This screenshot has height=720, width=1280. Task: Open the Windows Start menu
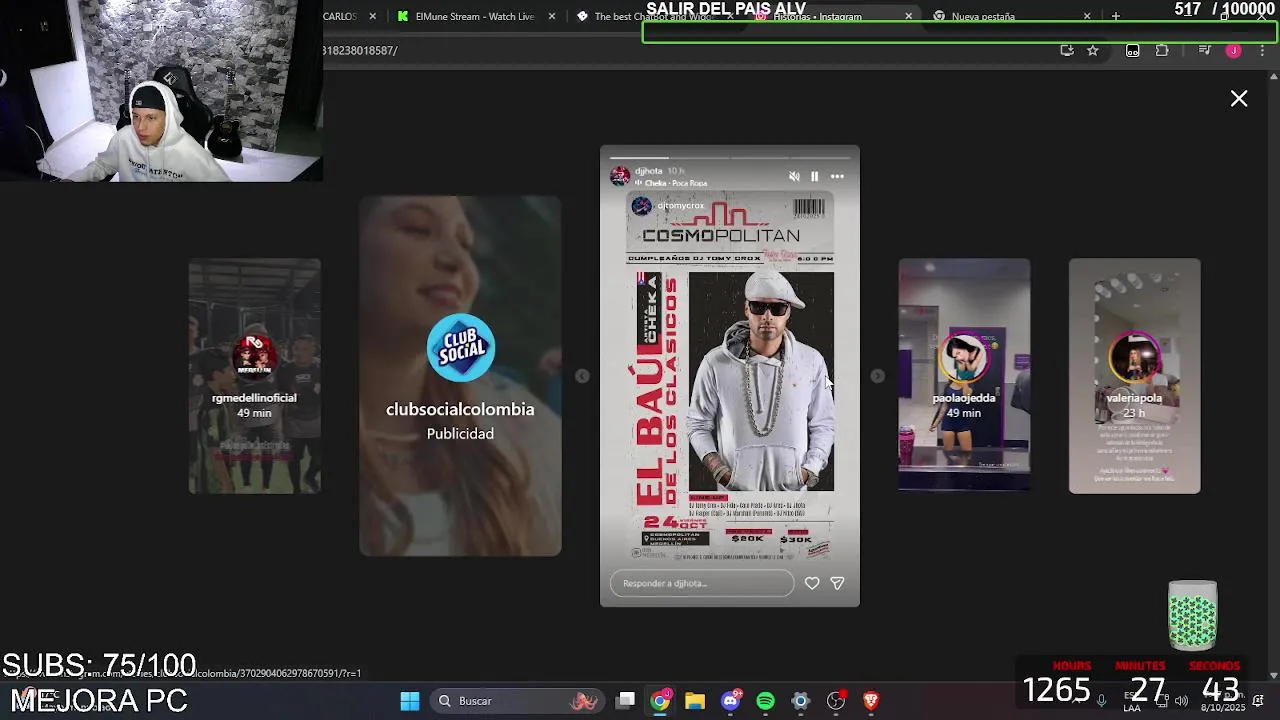[x=410, y=701]
